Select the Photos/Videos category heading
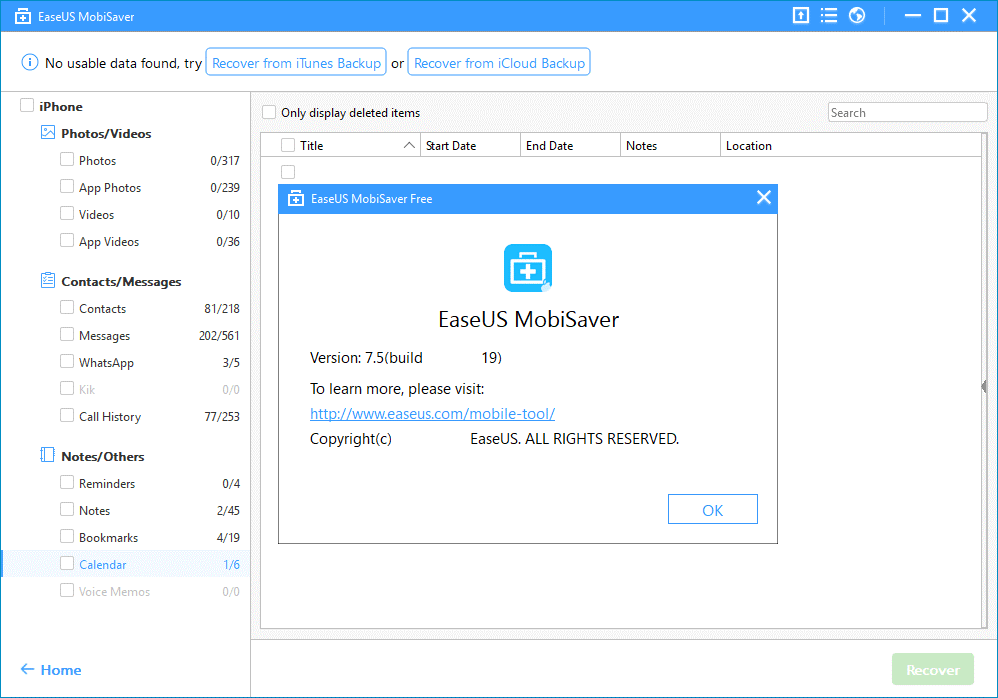The height and width of the screenshot is (698, 998). coord(106,134)
